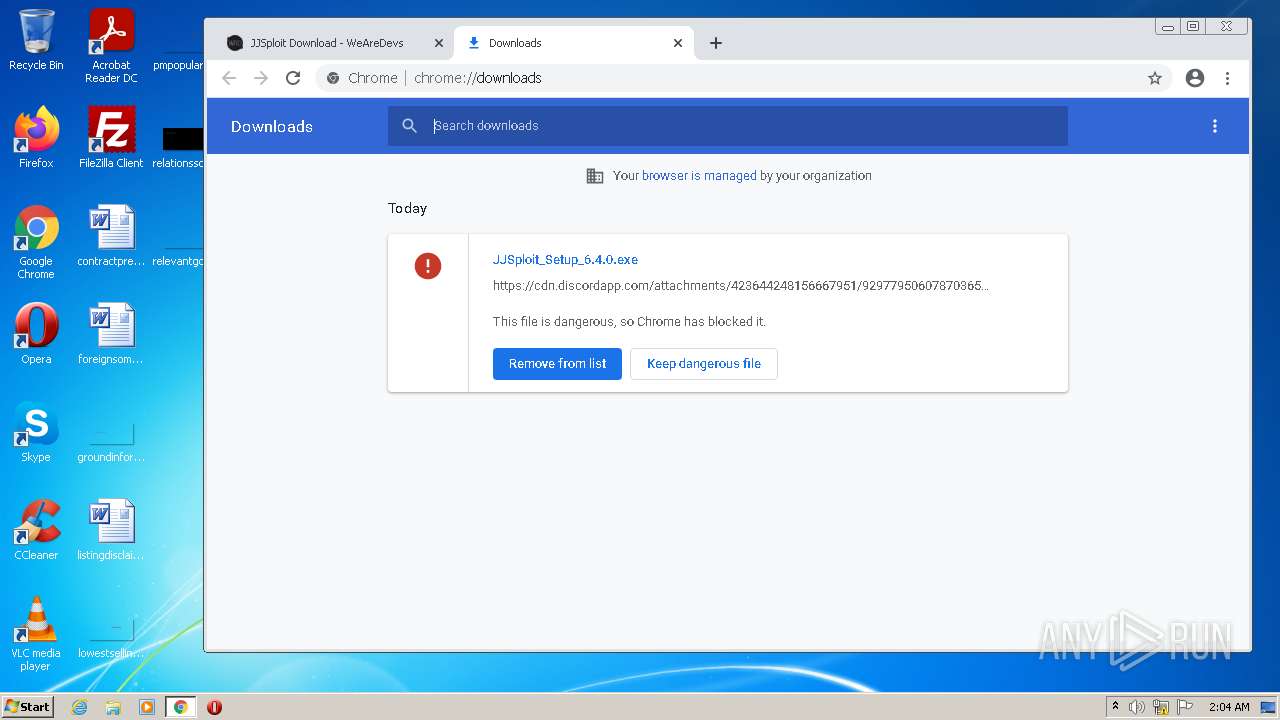Select the contractpre Word document icon

111,236
